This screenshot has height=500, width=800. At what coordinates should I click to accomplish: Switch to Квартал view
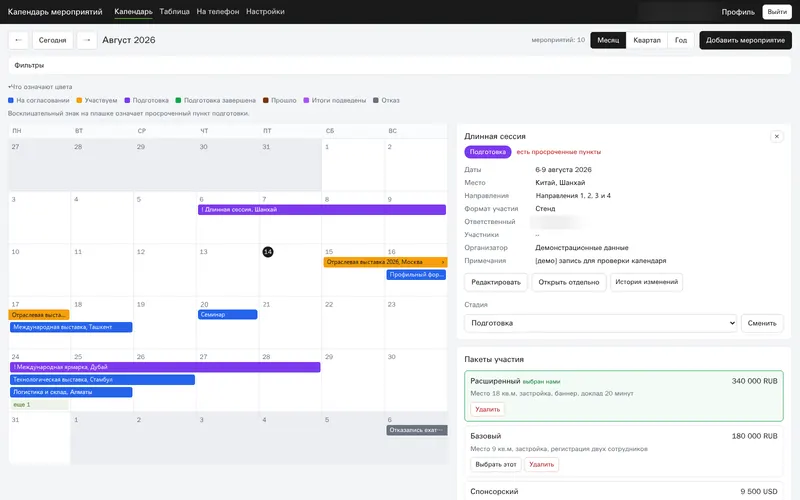[647, 40]
